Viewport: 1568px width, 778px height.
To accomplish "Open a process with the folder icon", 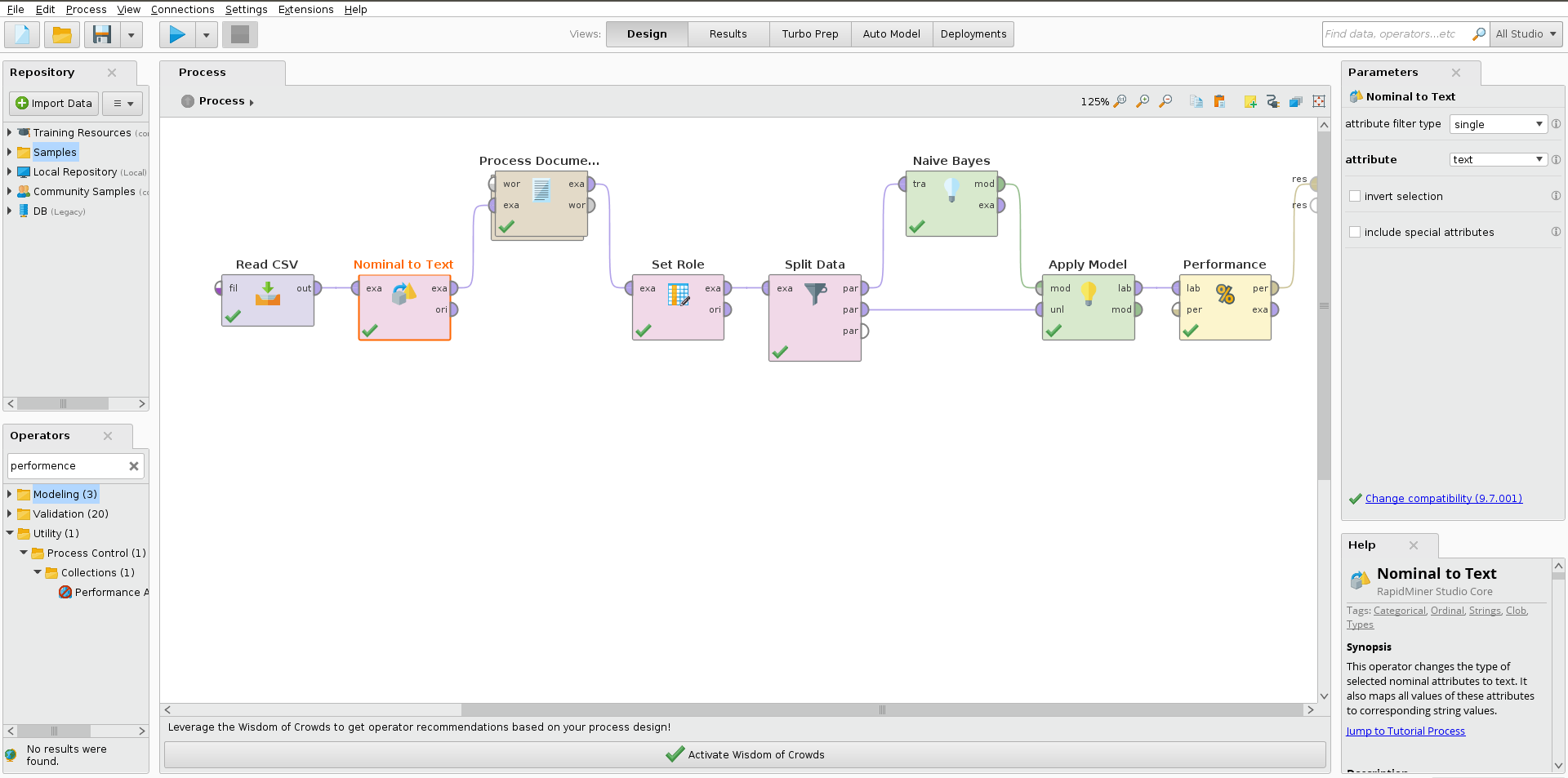I will tap(62, 34).
